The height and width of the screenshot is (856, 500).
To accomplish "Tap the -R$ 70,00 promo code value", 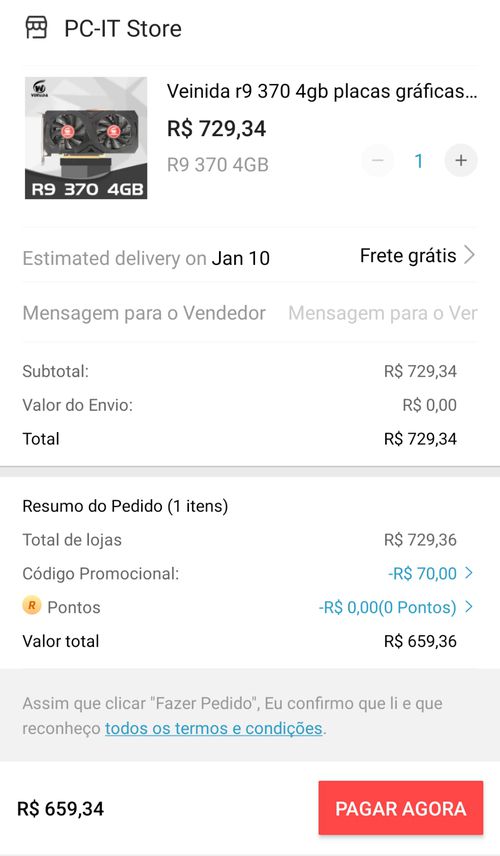I will click(x=422, y=574).
